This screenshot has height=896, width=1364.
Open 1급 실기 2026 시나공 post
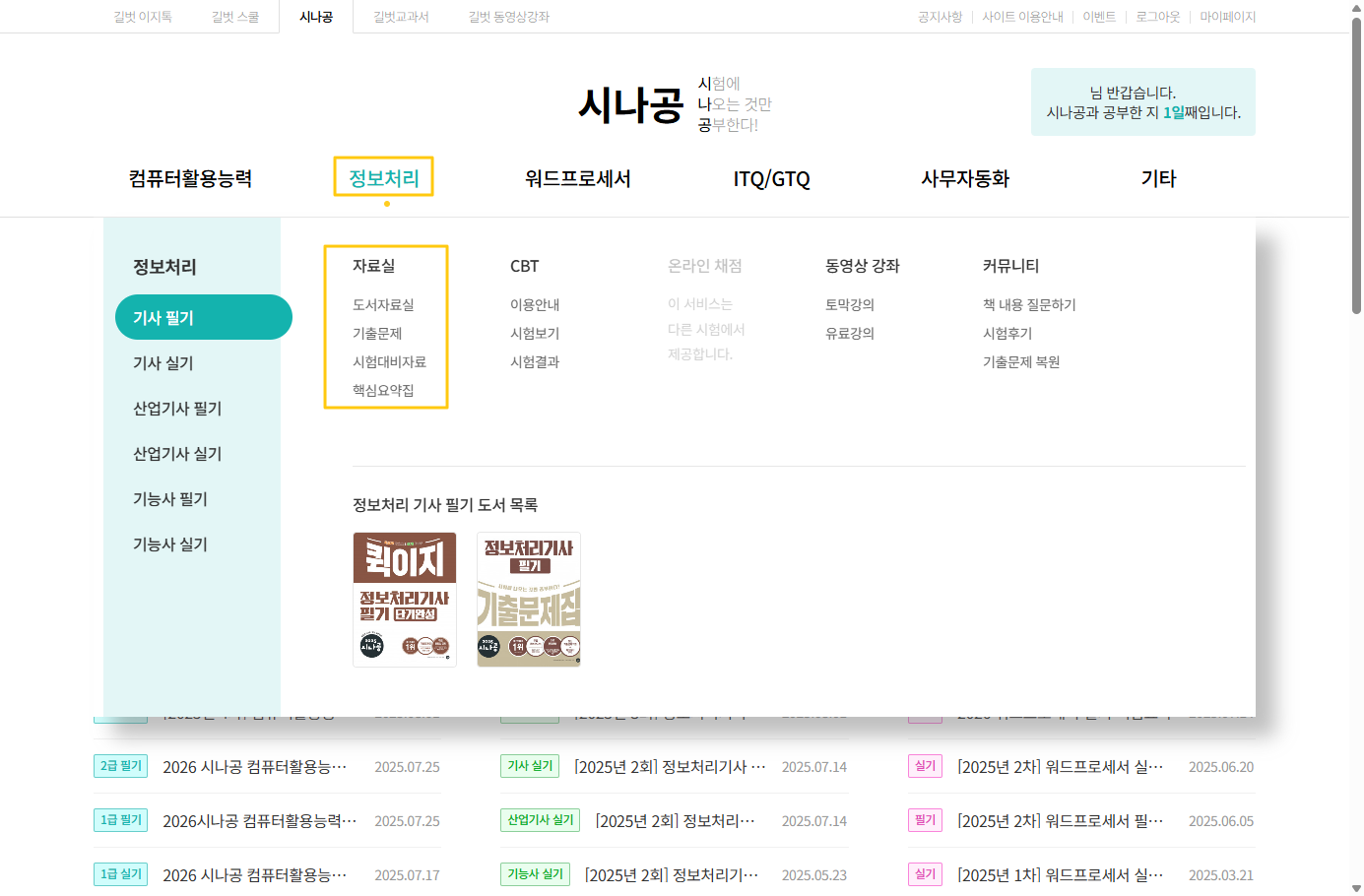pyautogui.click(x=254, y=875)
